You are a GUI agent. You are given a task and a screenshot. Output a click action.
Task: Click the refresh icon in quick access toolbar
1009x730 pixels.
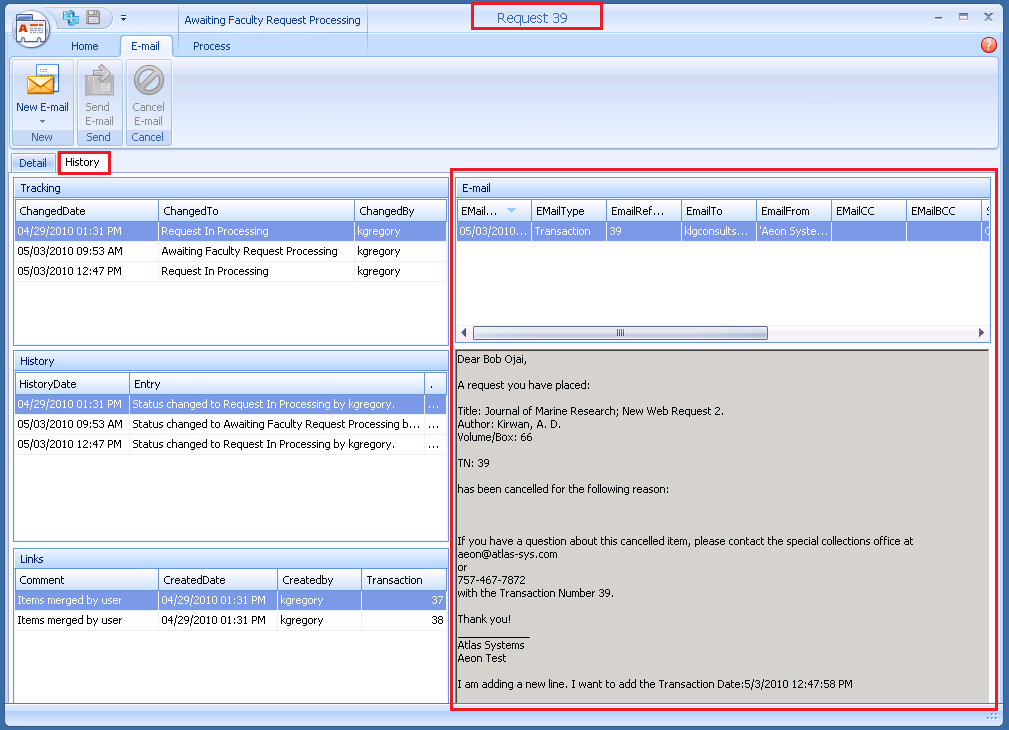pyautogui.click(x=71, y=18)
